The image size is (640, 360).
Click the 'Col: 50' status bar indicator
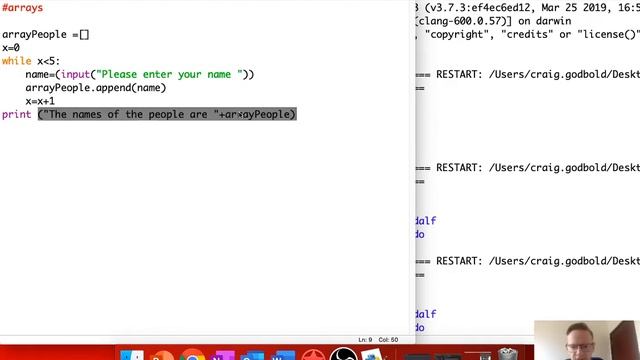click(x=388, y=340)
